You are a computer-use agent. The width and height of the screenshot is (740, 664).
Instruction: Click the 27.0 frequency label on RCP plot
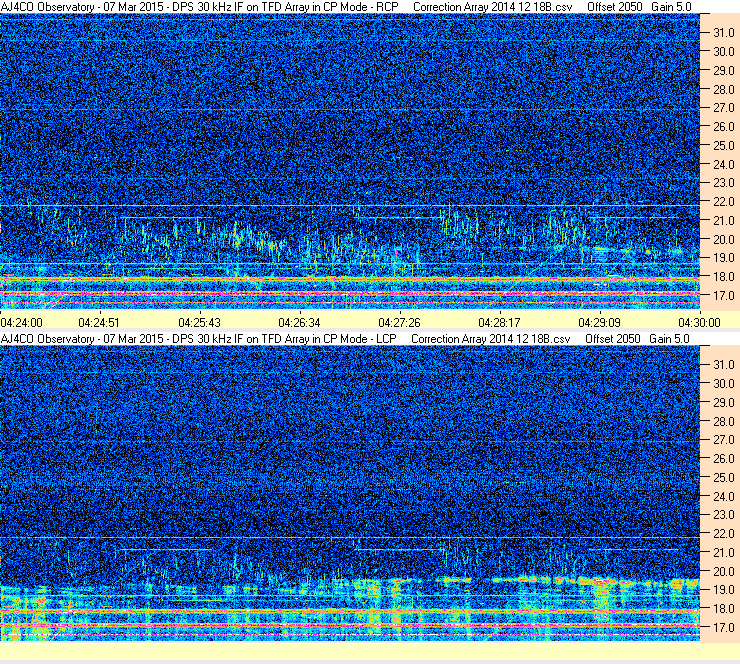(723, 108)
